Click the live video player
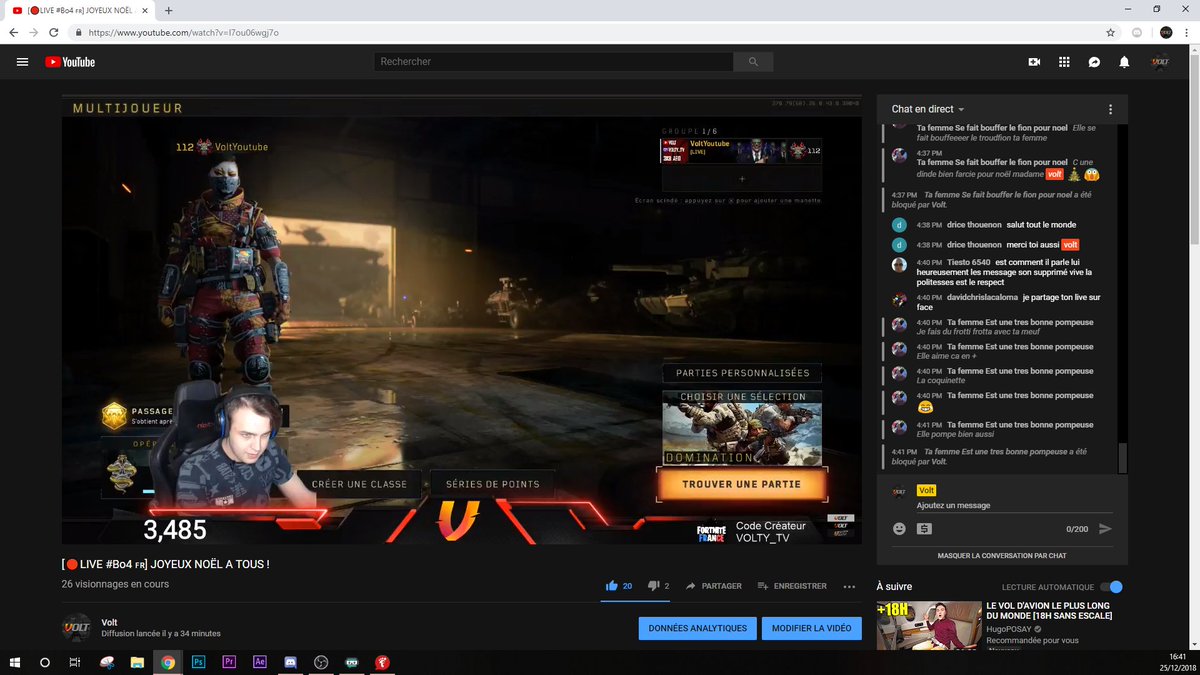The height and width of the screenshot is (675, 1200). [x=460, y=320]
